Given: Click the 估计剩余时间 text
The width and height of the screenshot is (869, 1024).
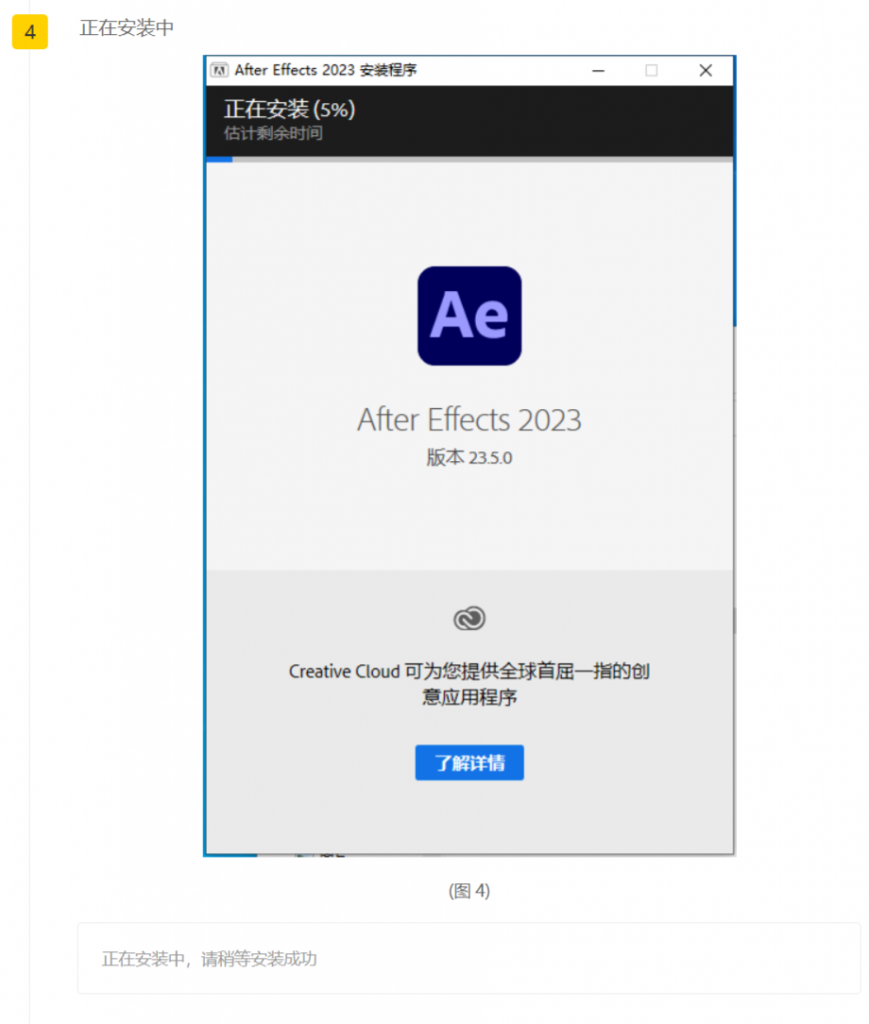Looking at the screenshot, I should coord(273,133).
